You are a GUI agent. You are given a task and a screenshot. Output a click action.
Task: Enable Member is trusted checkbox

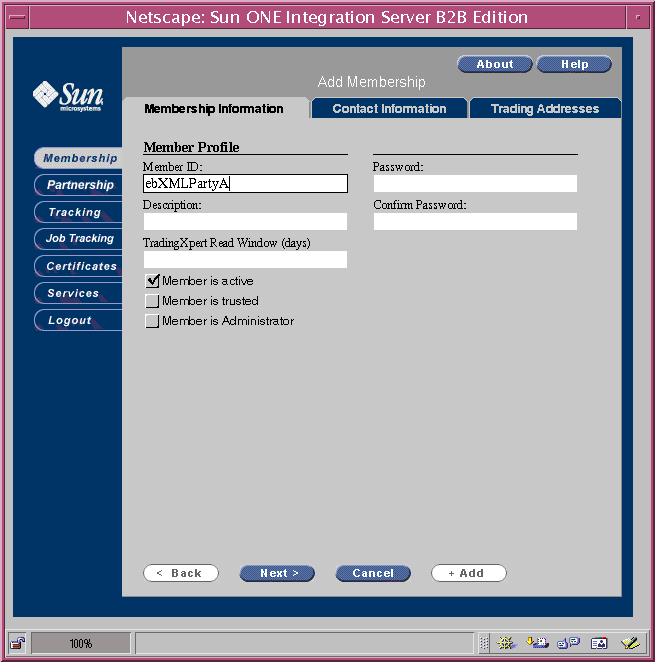tap(152, 301)
